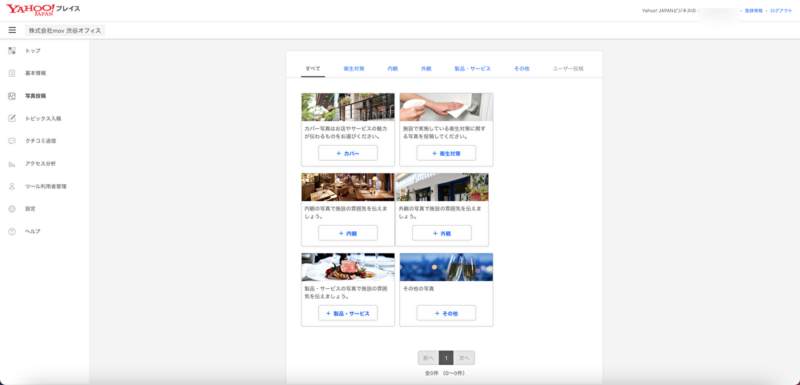Click the 写真投稿 sidebar icon
Image resolution: width=800 pixels, height=385 pixels.
tap(12, 96)
